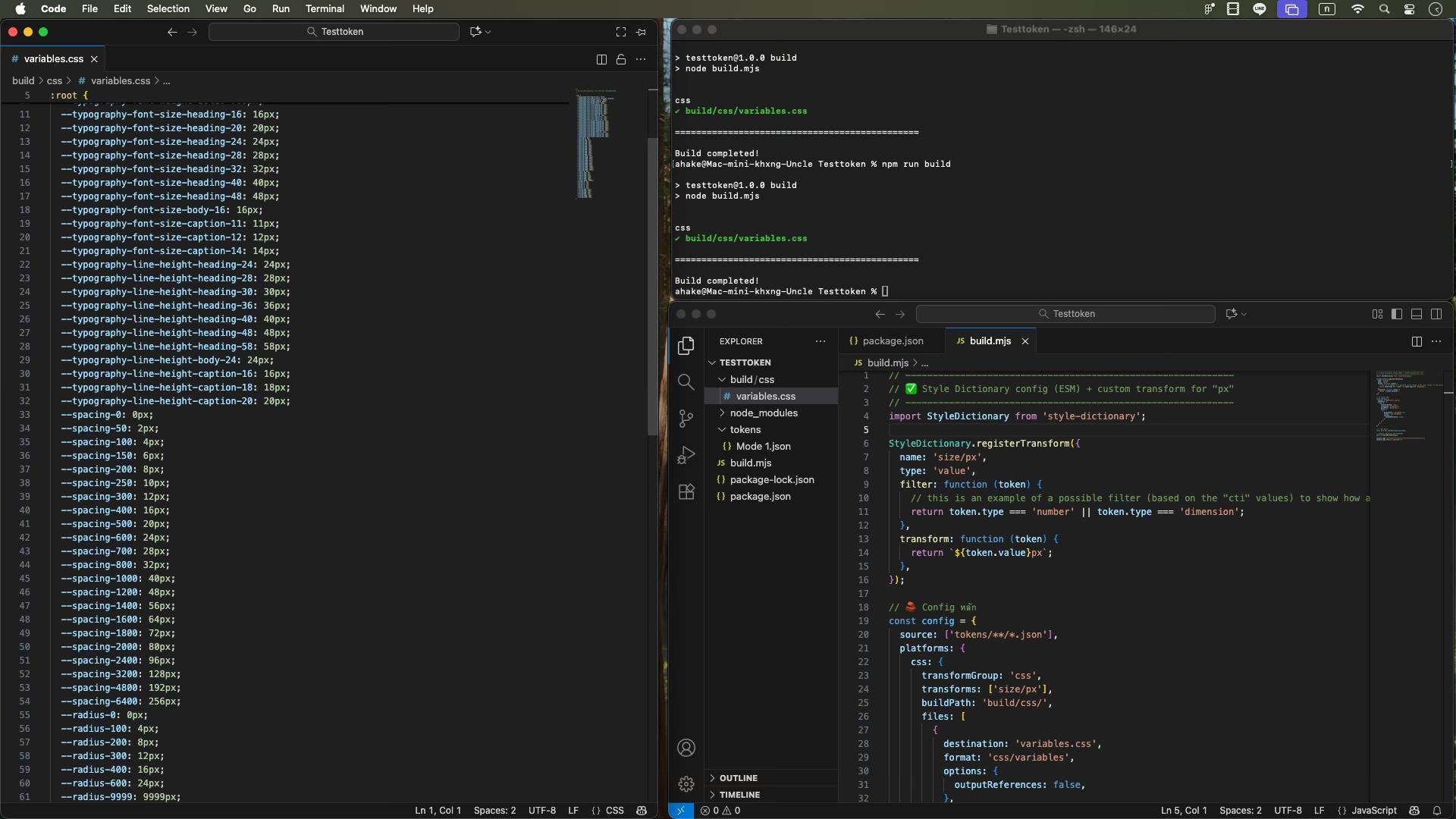Screen dimensions: 1456x819
Task: Click the minimap of variables.css
Action: 595,144
